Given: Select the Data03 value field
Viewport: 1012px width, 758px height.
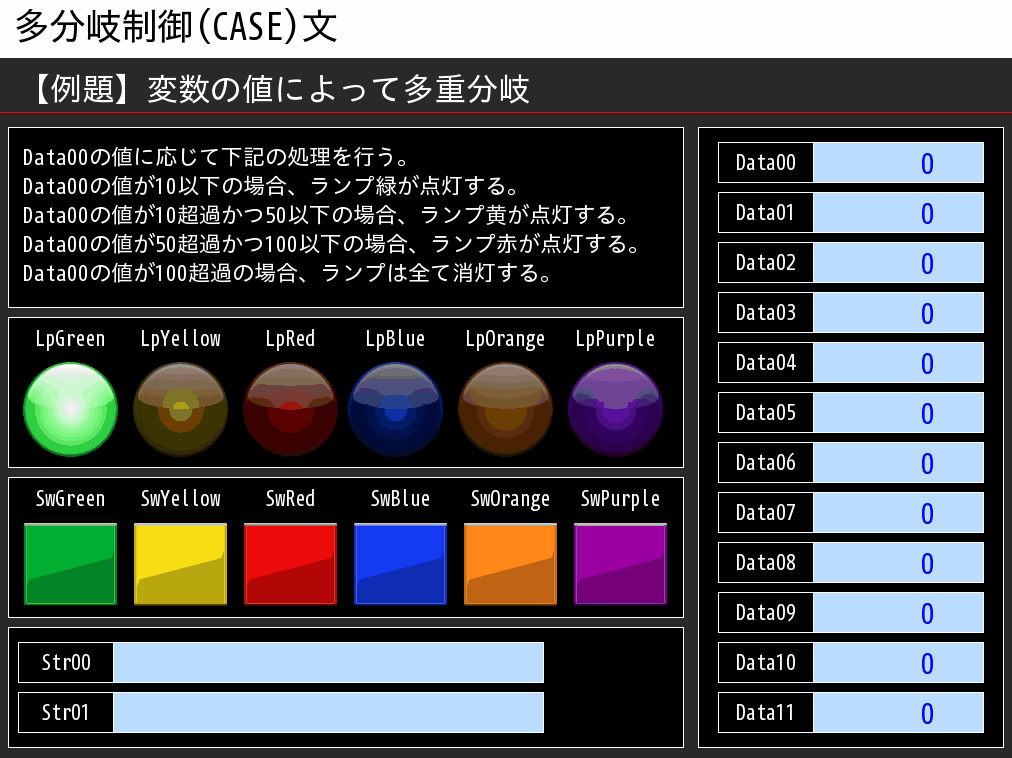Looking at the screenshot, I should [x=898, y=312].
